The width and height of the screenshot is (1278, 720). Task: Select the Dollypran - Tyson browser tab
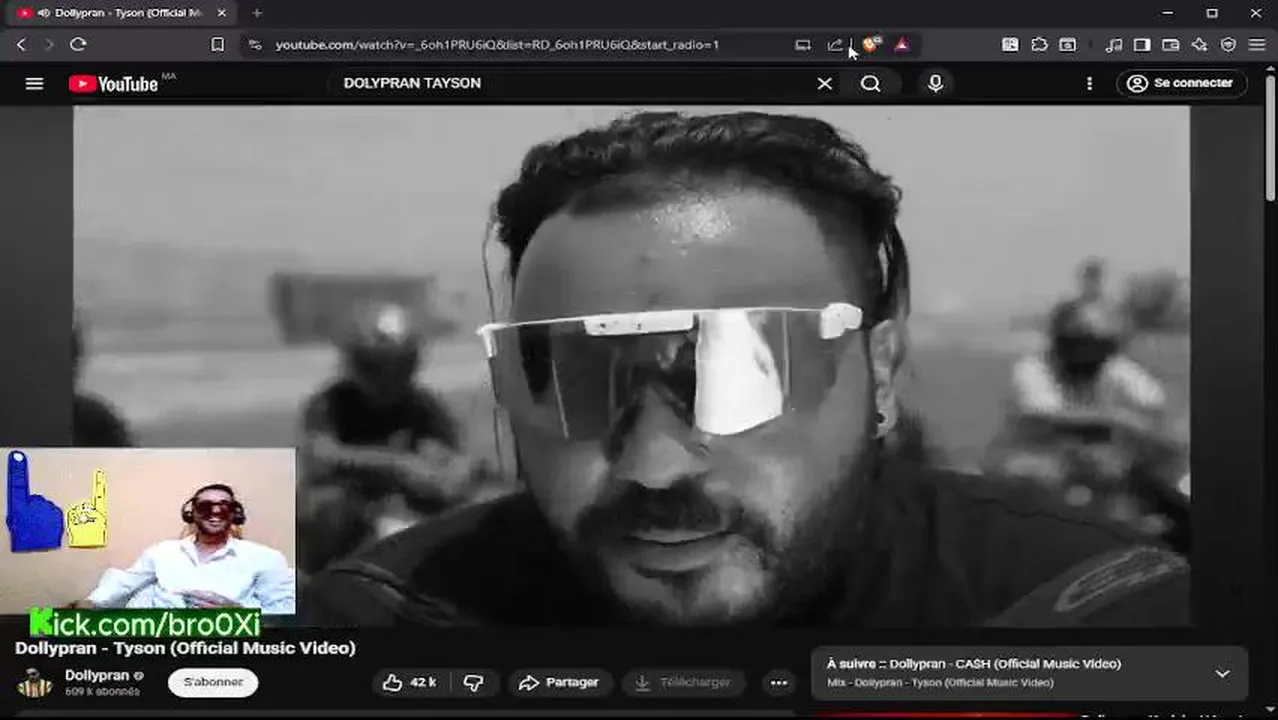coord(120,13)
